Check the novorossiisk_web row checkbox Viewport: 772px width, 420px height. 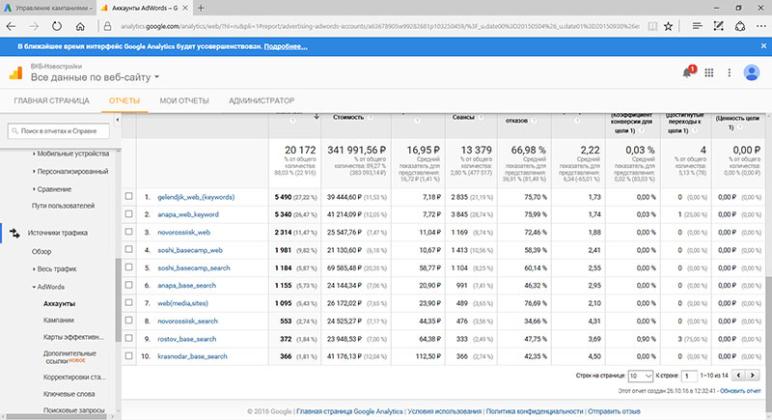tap(129, 232)
